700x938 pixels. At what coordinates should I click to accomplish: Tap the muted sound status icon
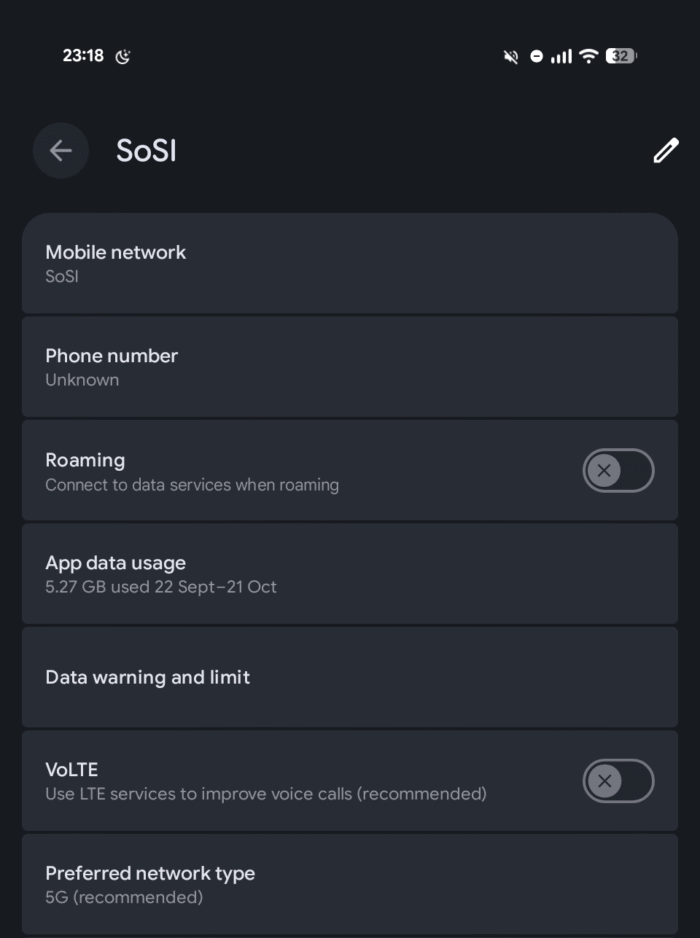point(510,56)
